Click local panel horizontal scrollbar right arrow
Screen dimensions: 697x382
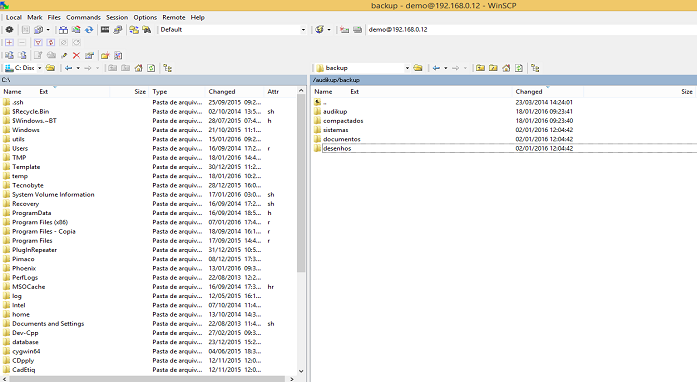[292, 379]
